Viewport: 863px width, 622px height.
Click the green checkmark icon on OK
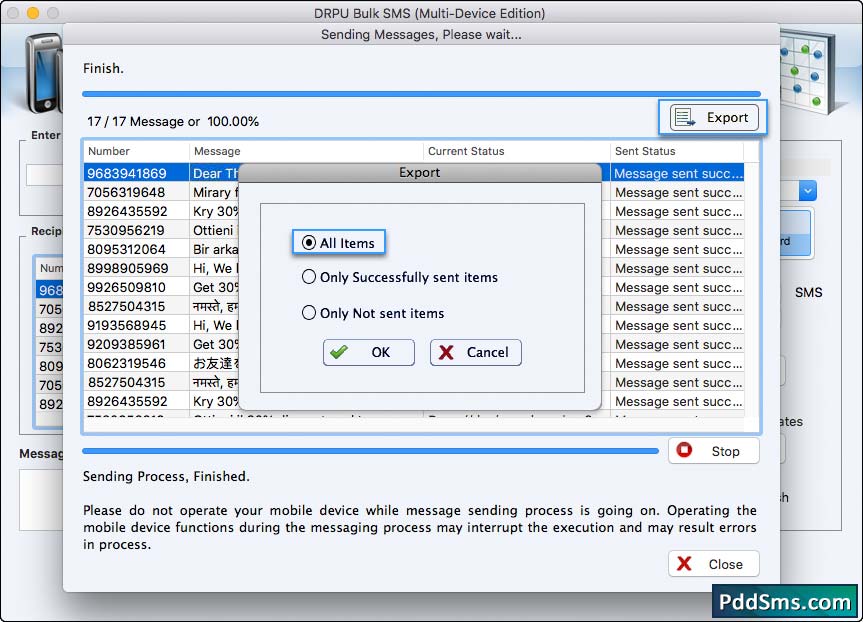tap(339, 352)
